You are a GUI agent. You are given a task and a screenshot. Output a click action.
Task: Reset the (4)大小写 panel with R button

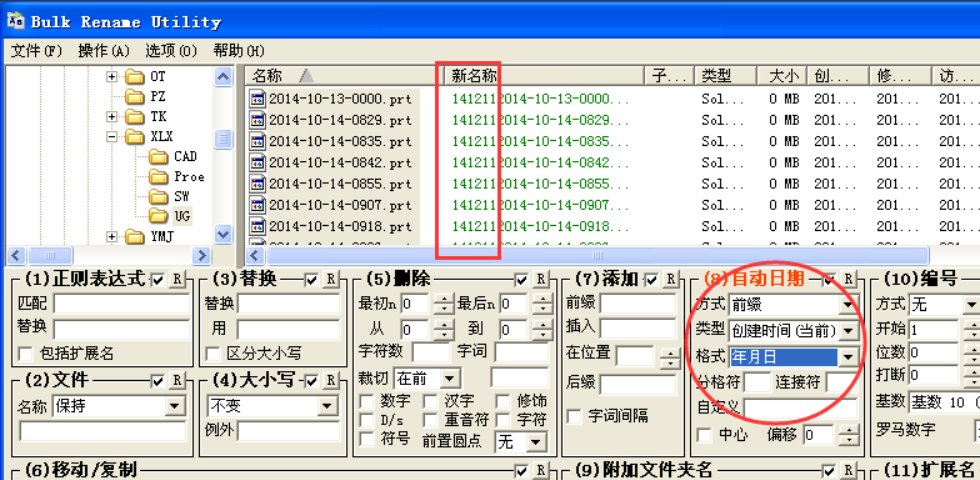[x=330, y=381]
